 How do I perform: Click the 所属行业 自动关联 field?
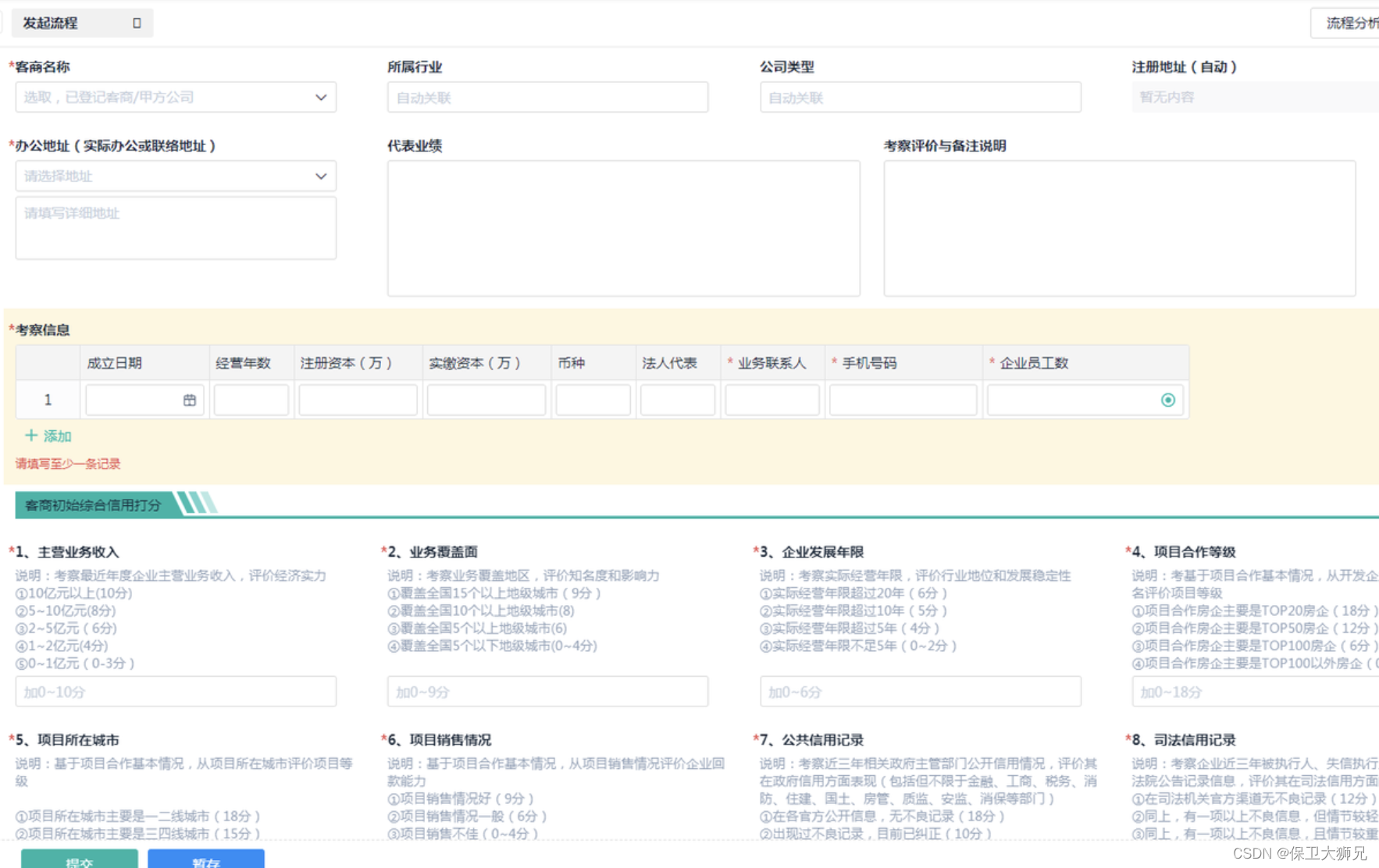(547, 98)
